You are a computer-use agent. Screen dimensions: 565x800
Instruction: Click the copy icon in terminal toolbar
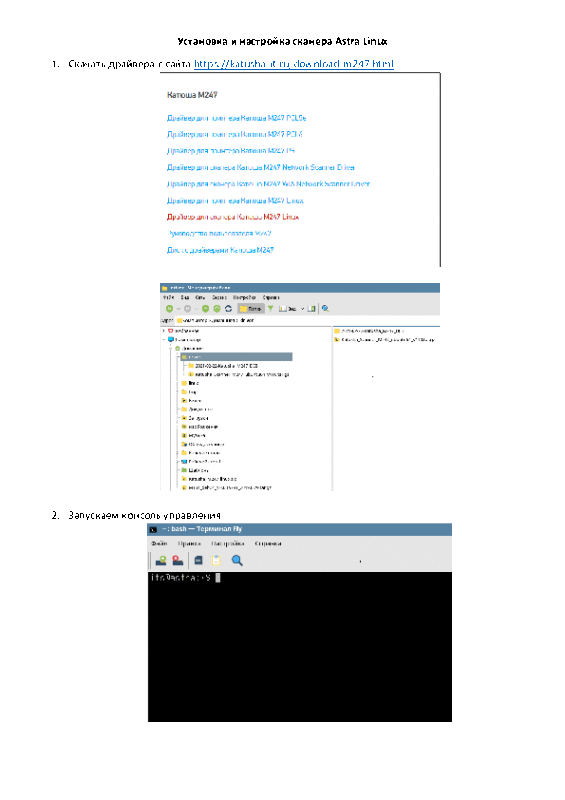coord(199,560)
